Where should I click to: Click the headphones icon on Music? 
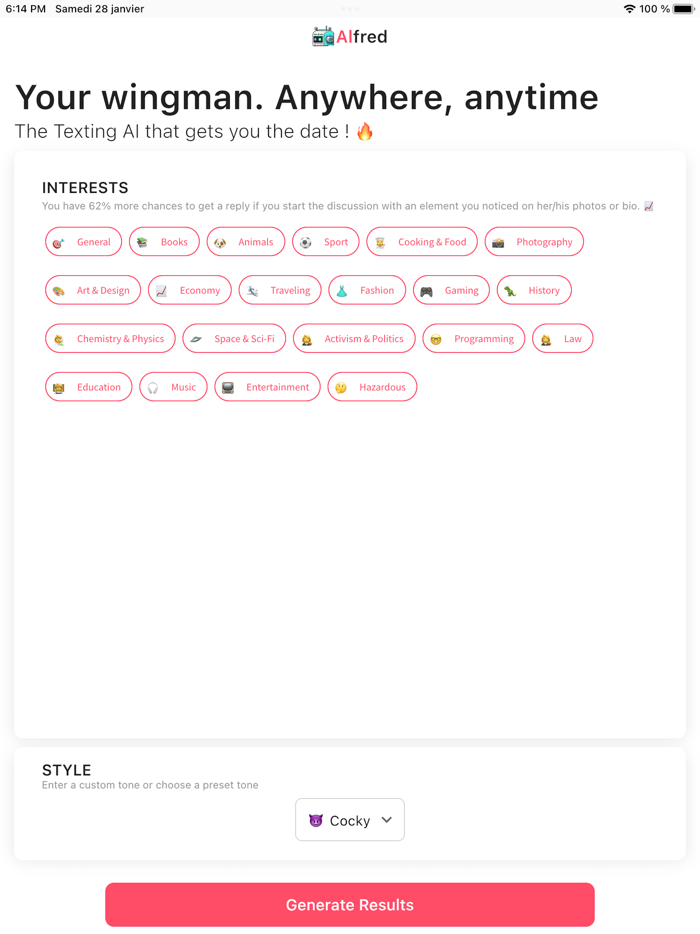153,388
